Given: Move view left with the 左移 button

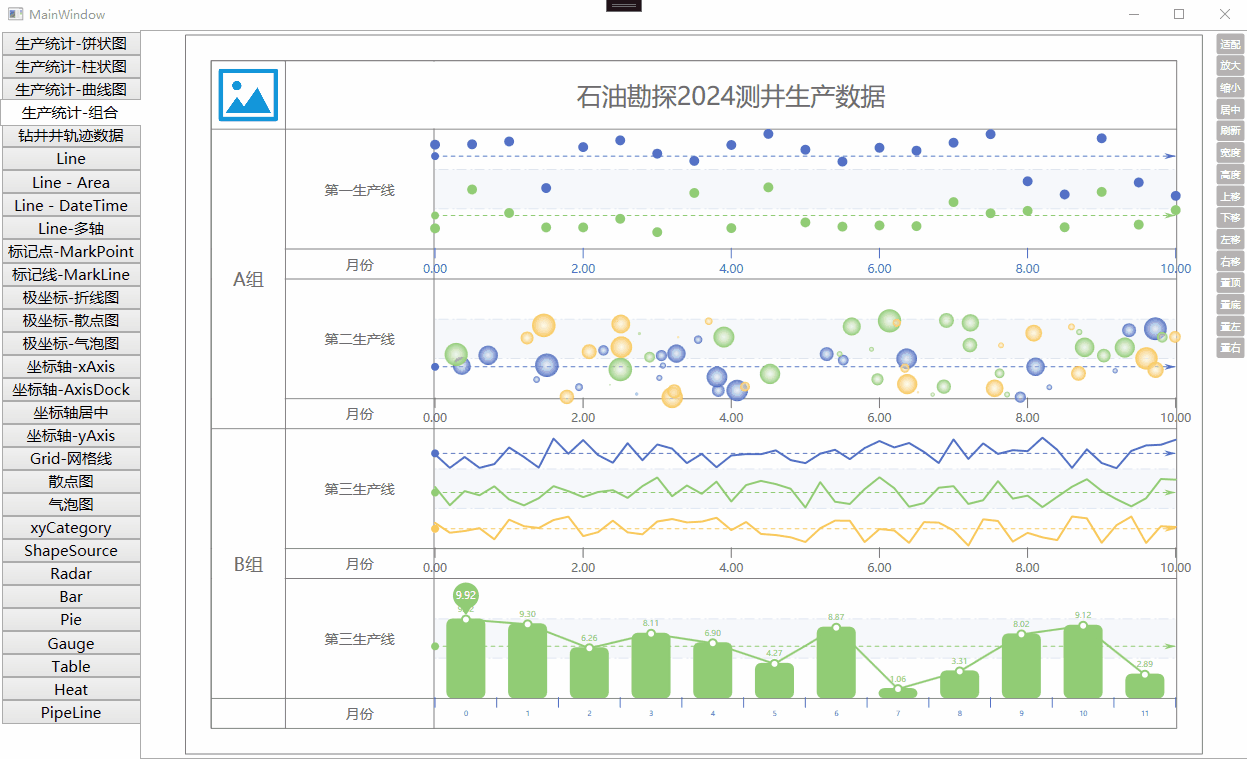Looking at the screenshot, I should [x=1230, y=239].
